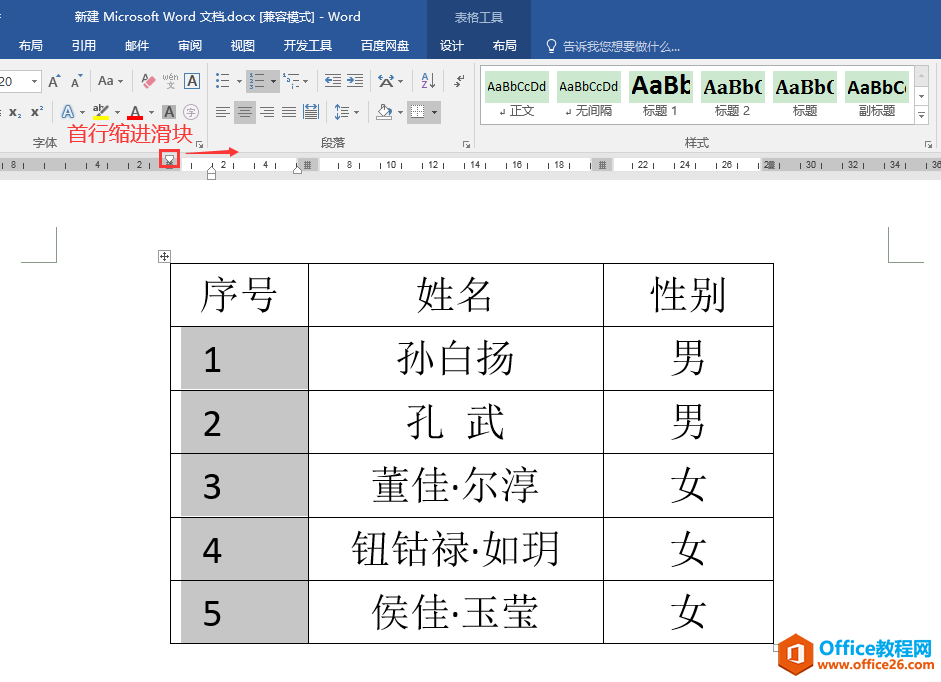Expand borders dropdown arrow
Screen dimensions: 941x682
tap(434, 112)
